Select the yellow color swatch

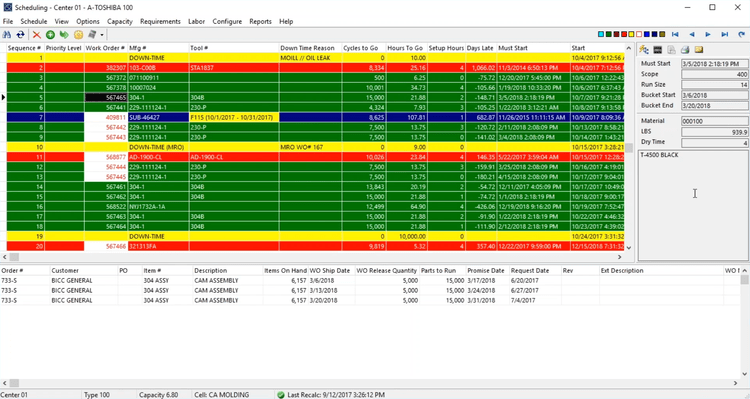pyautogui.click(x=631, y=34)
